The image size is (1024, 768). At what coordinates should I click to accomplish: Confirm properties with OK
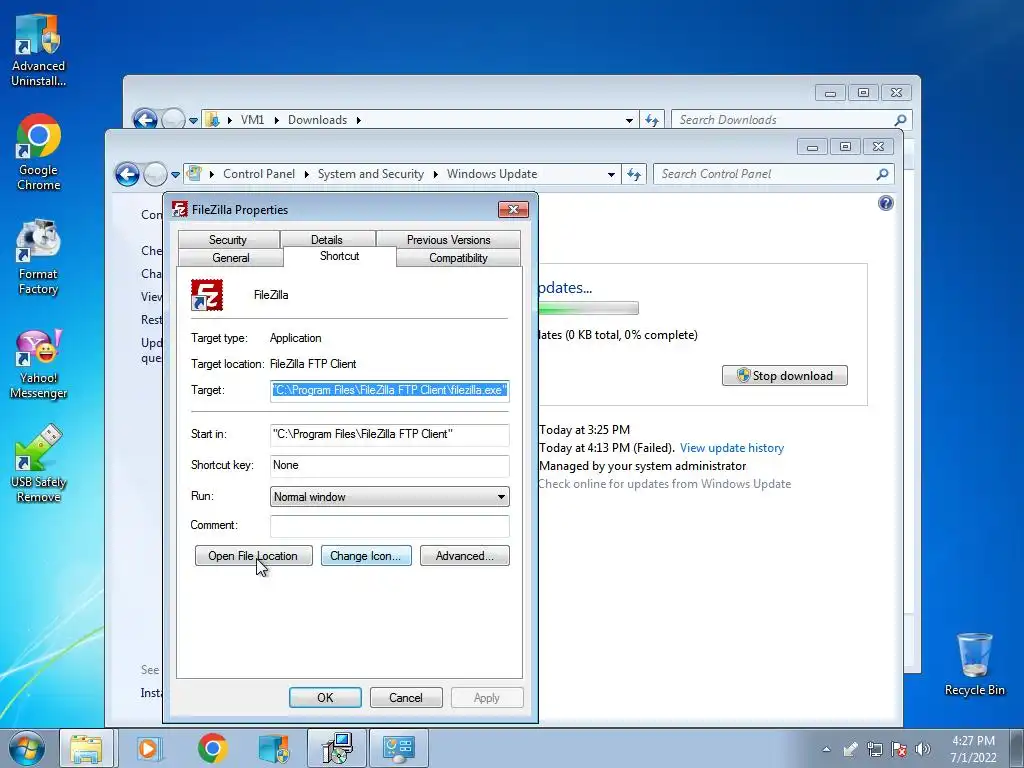pos(325,697)
